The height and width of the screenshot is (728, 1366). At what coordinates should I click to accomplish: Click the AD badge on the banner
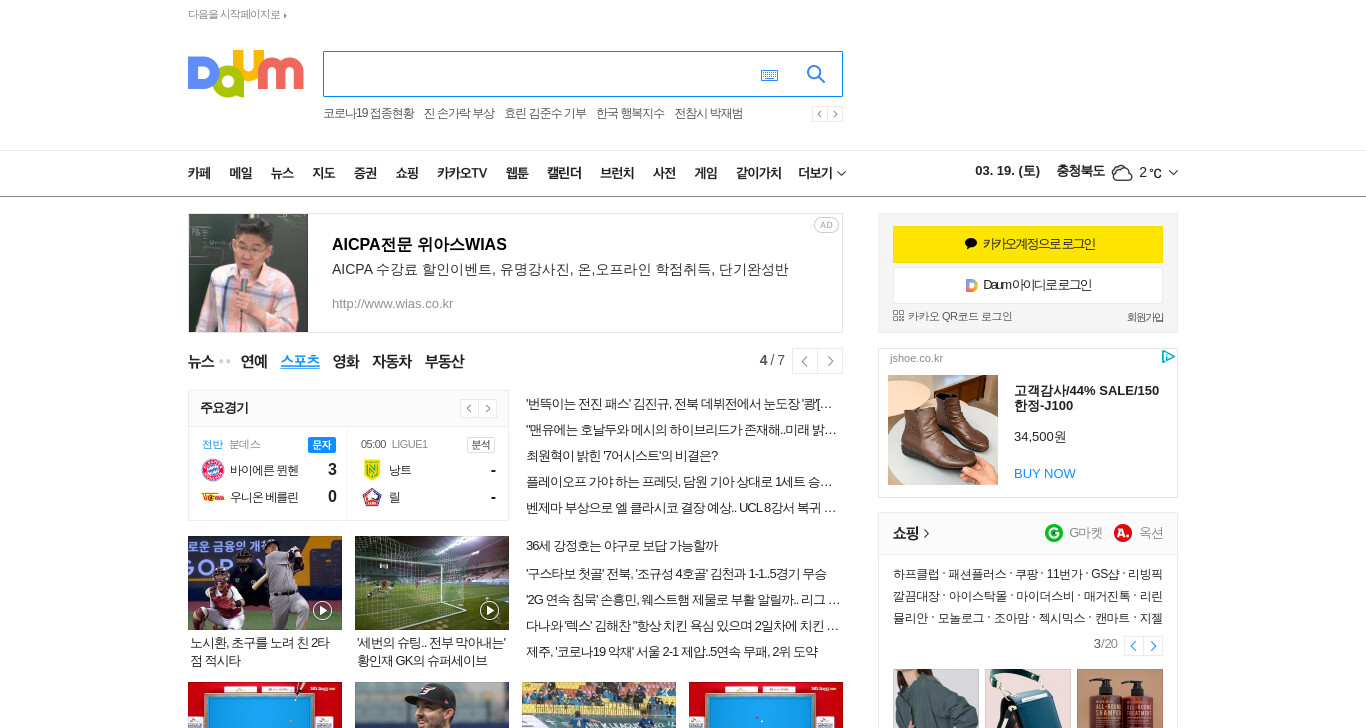pyautogui.click(x=826, y=225)
